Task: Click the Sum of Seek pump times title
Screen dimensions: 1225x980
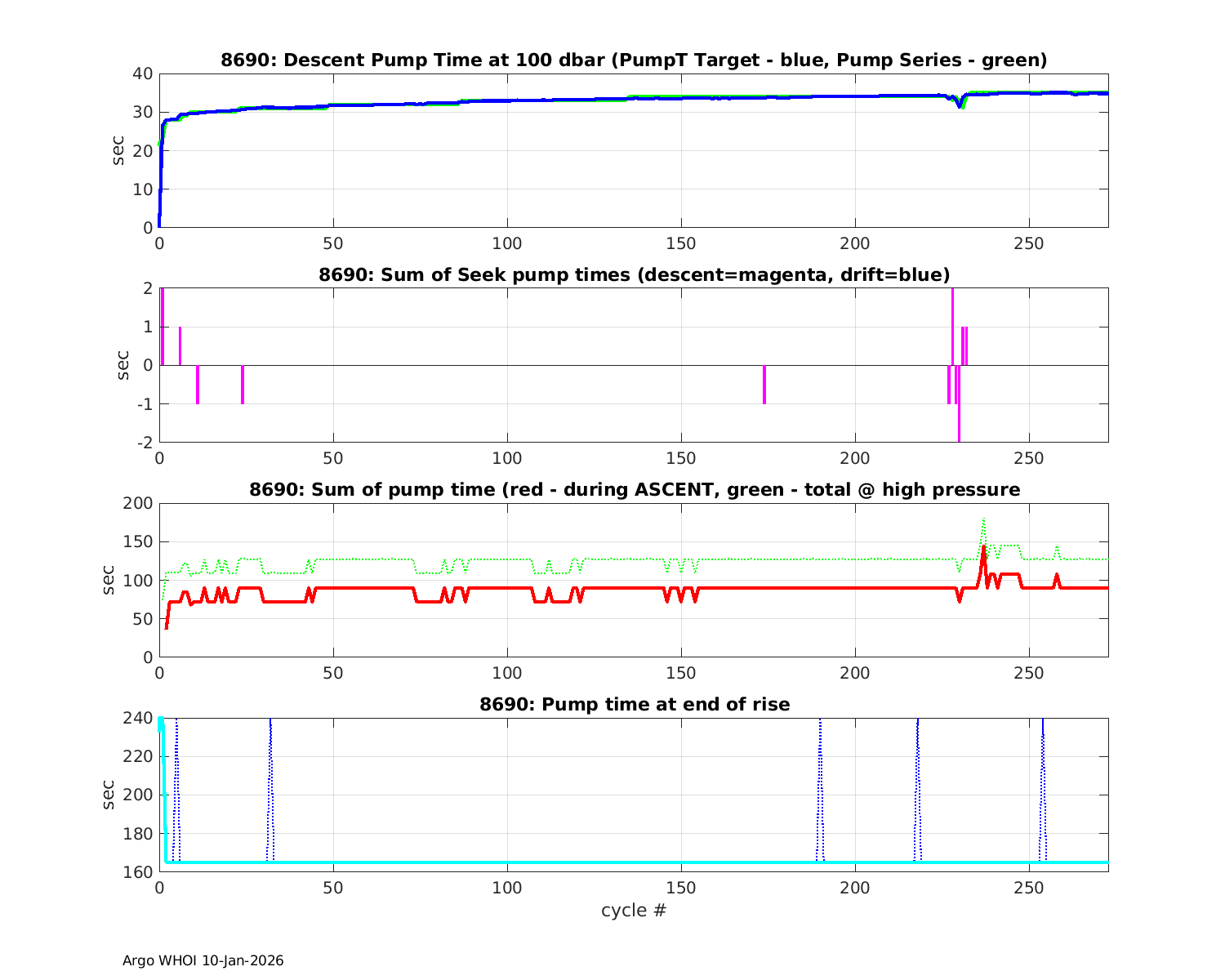Action: click(x=634, y=274)
